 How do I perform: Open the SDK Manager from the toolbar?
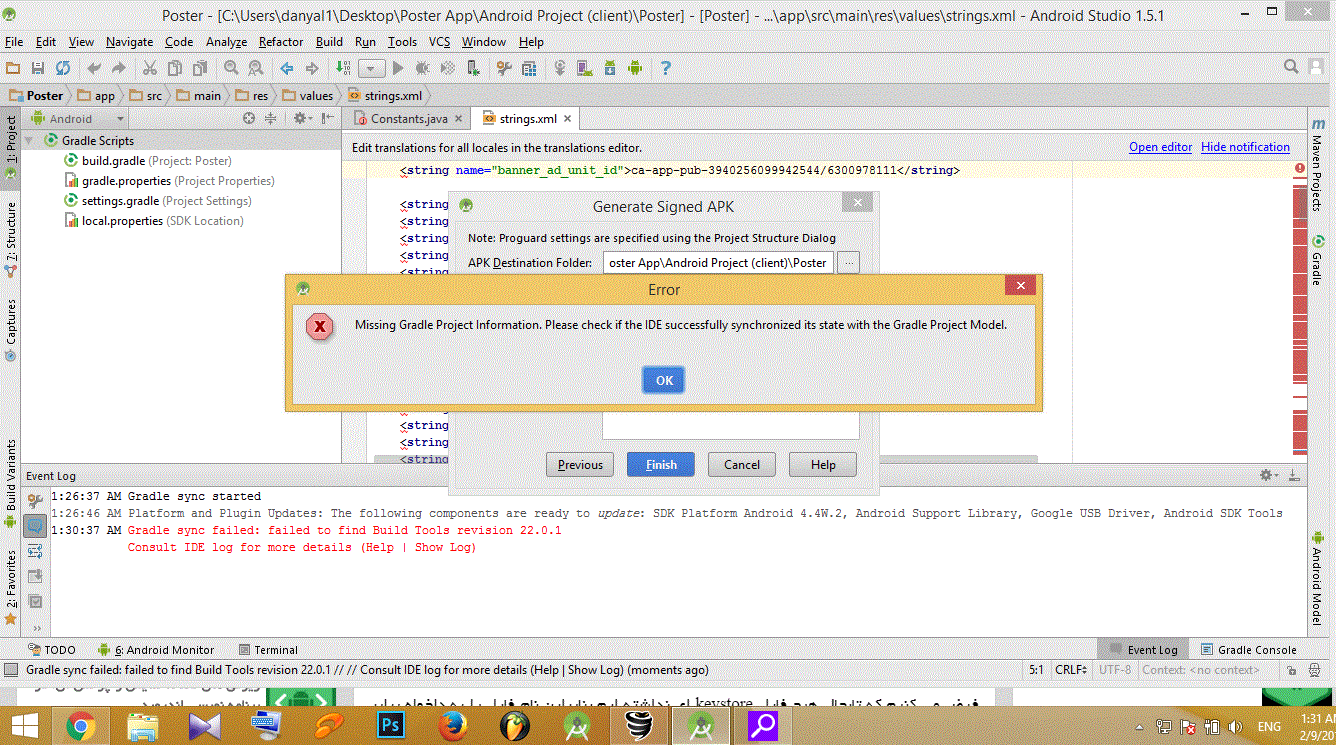click(x=610, y=68)
